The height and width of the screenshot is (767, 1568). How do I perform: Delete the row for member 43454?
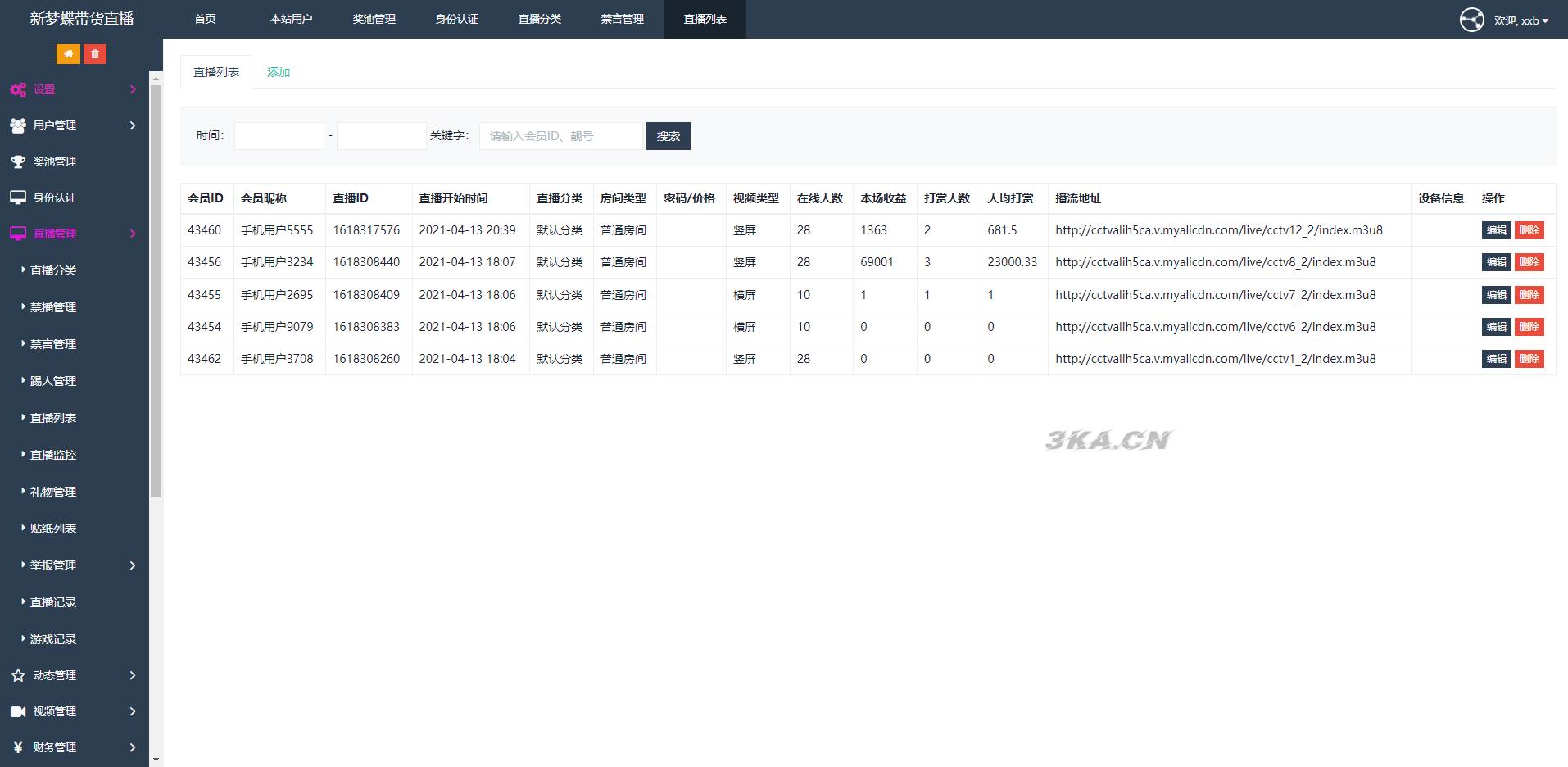(x=1529, y=327)
